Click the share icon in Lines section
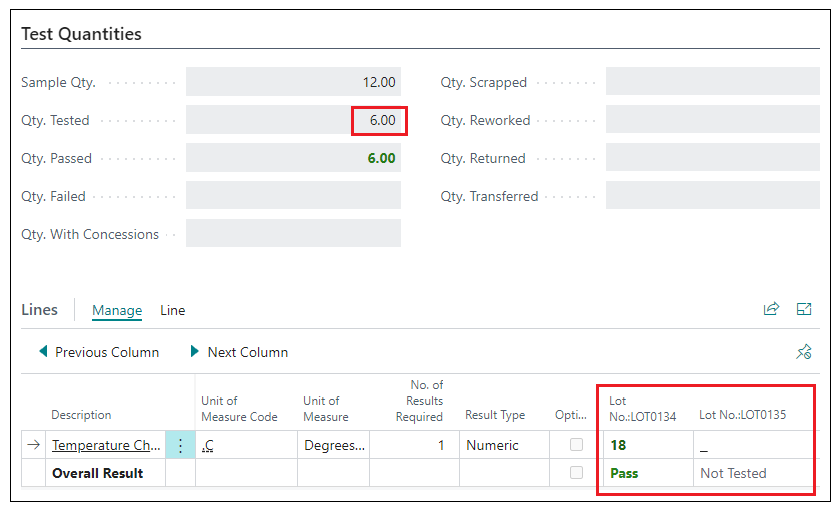Viewport: 837px width, 510px height. [x=771, y=310]
